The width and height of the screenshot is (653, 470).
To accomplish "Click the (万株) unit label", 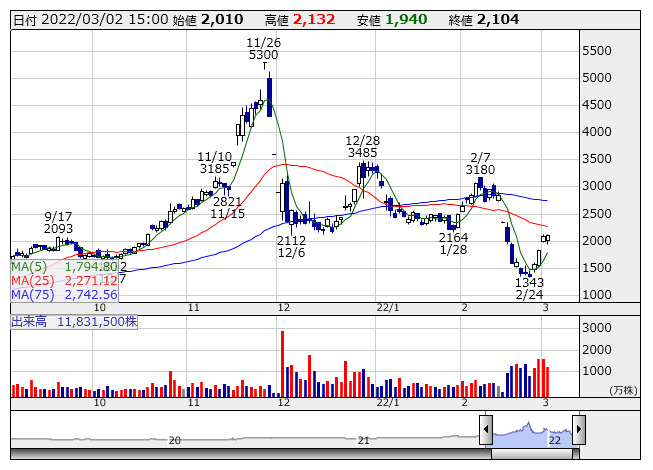I will [623, 390].
